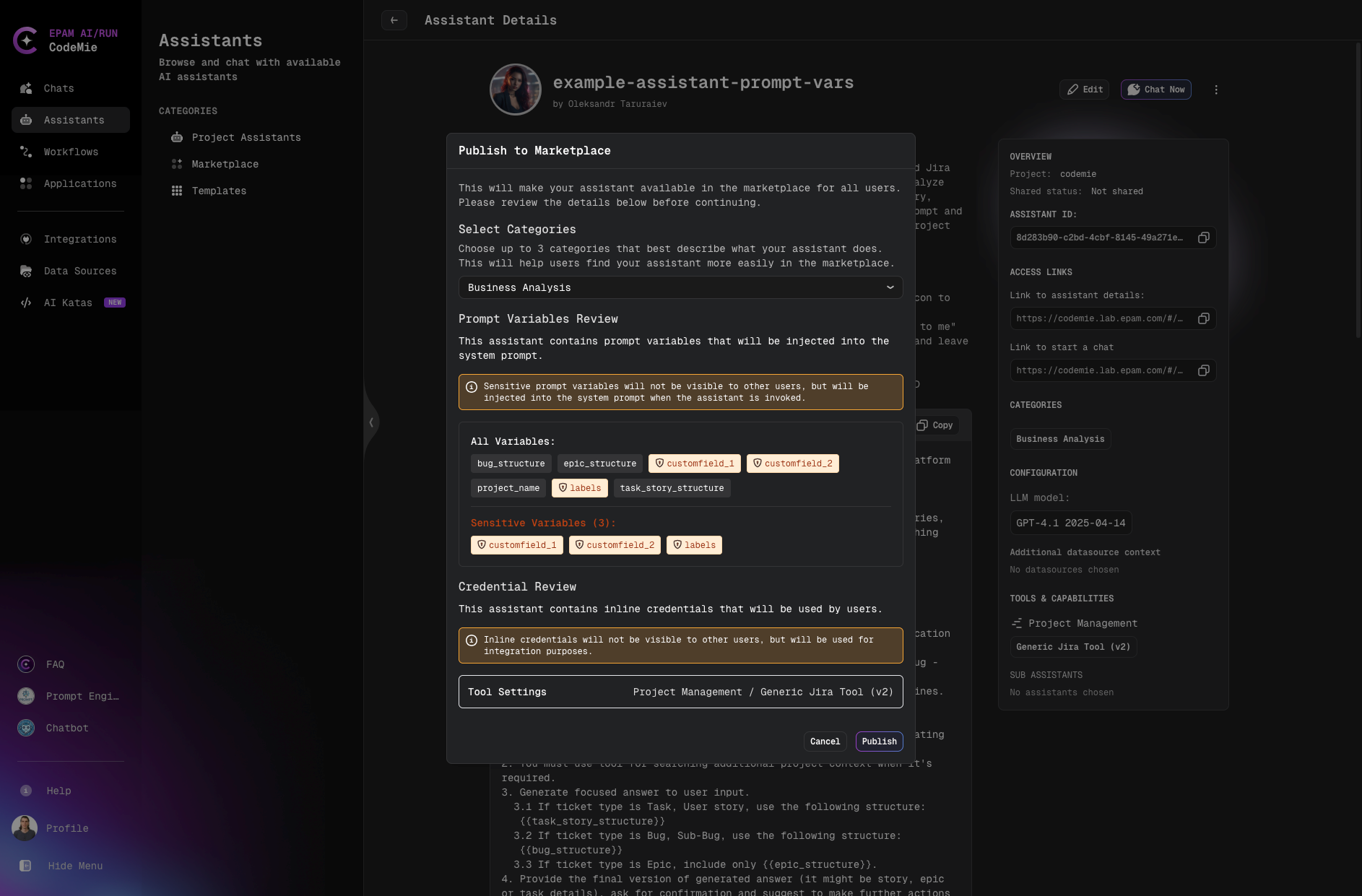Screen dimensions: 1362x896
Task: Click the Copy icon for system prompt
Action: (x=935, y=425)
